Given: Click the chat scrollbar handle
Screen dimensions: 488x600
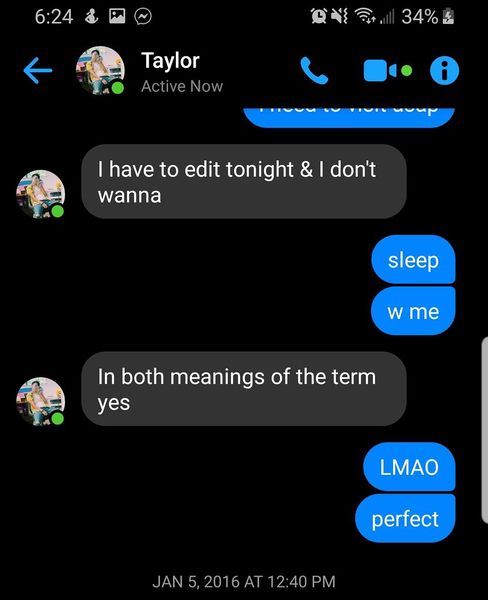Looking at the screenshot, I should pos(484,430).
